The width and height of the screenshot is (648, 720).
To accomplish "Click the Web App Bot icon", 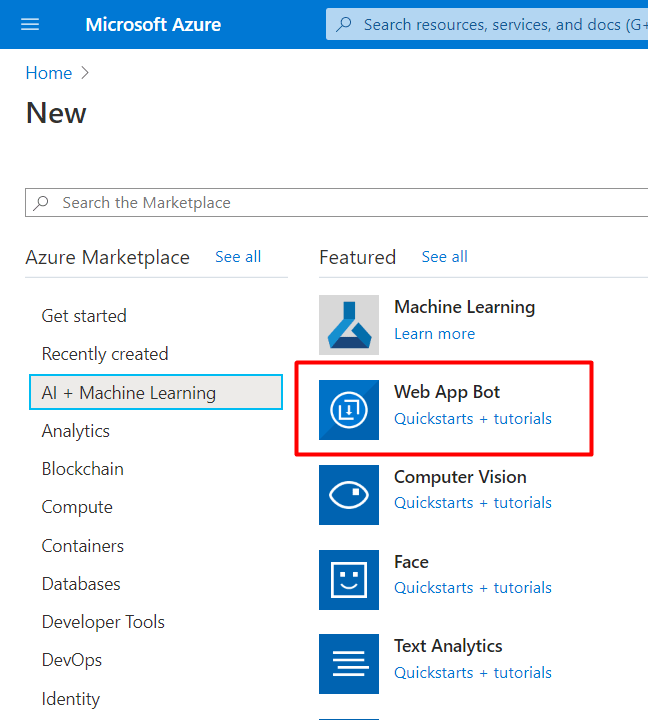I will 349,410.
